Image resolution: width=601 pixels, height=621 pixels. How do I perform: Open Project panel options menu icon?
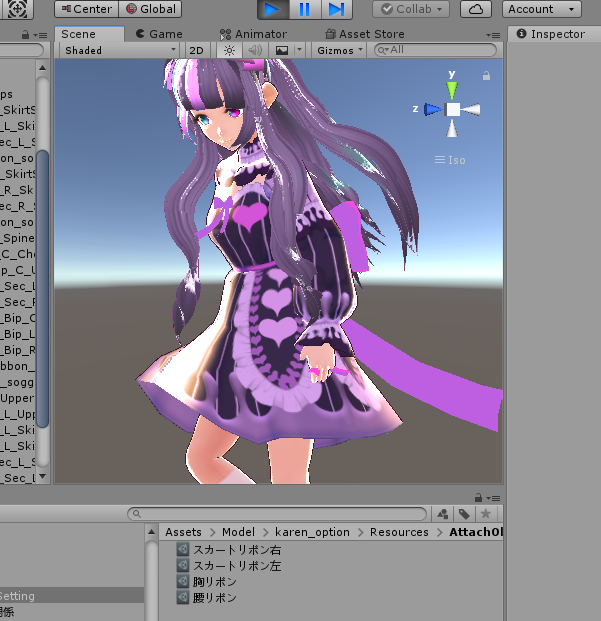point(493,498)
